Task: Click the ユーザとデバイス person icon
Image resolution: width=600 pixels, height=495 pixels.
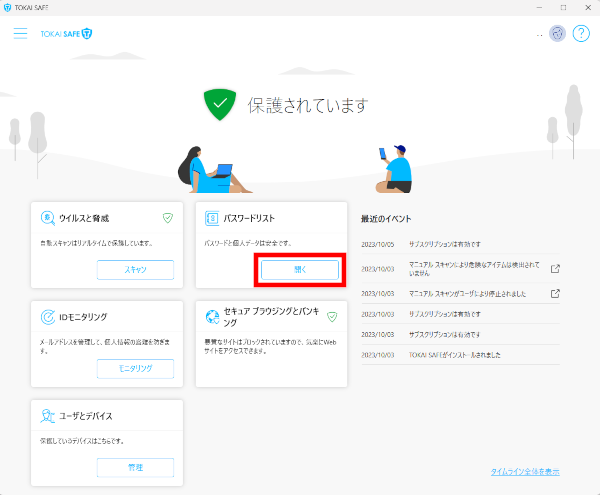Action: click(48, 416)
